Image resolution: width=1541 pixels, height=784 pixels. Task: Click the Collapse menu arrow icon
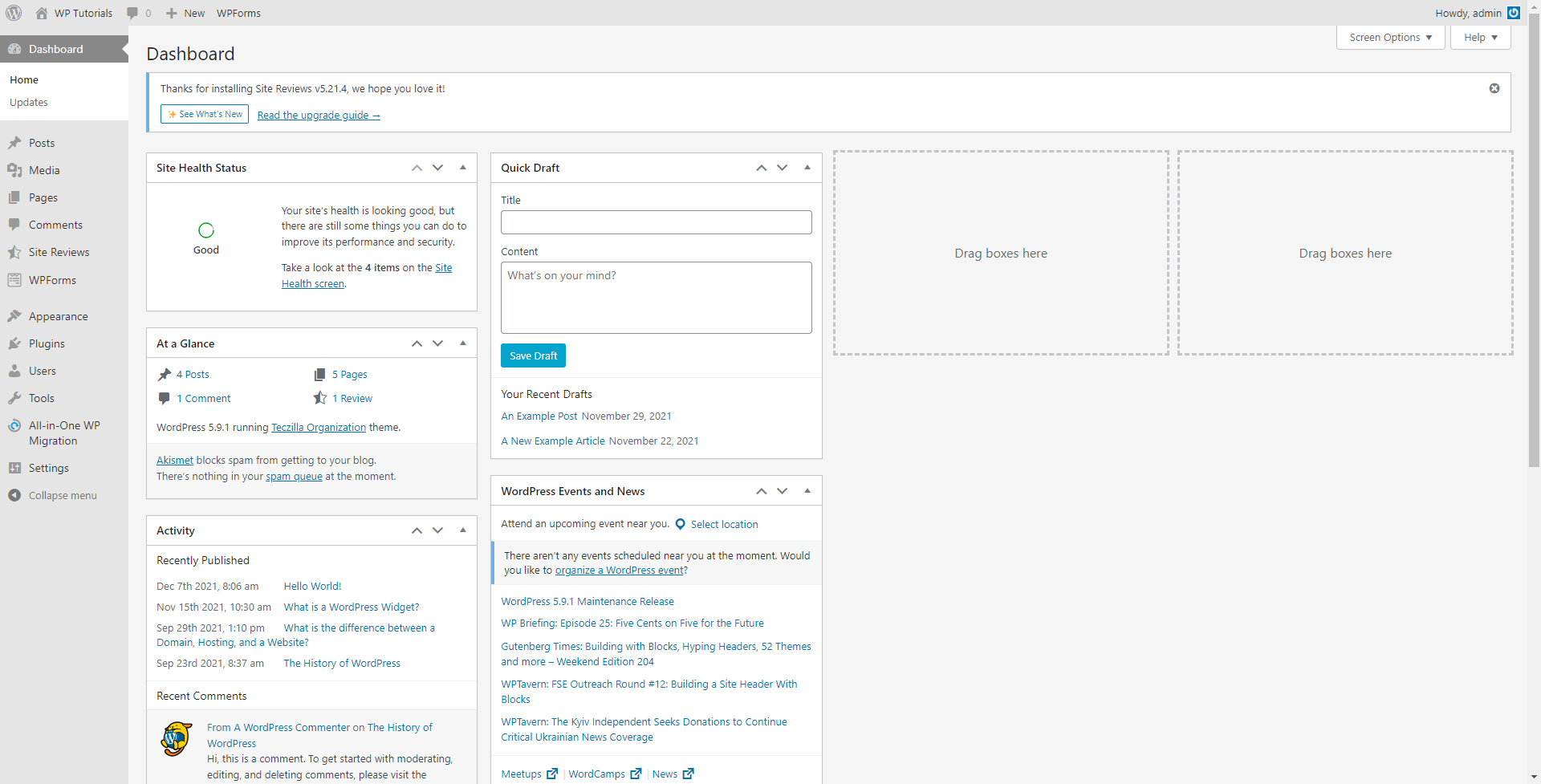pyautogui.click(x=14, y=495)
